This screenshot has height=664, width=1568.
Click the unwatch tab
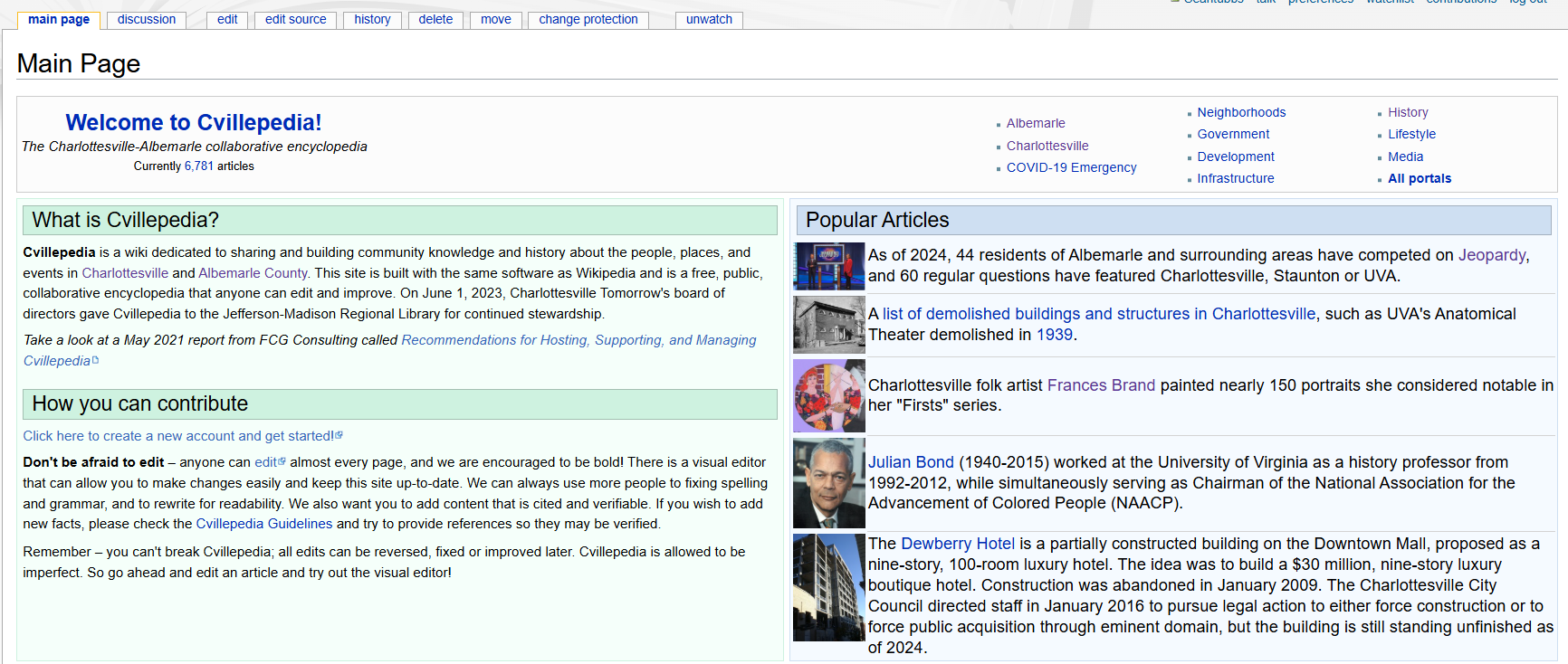(709, 20)
